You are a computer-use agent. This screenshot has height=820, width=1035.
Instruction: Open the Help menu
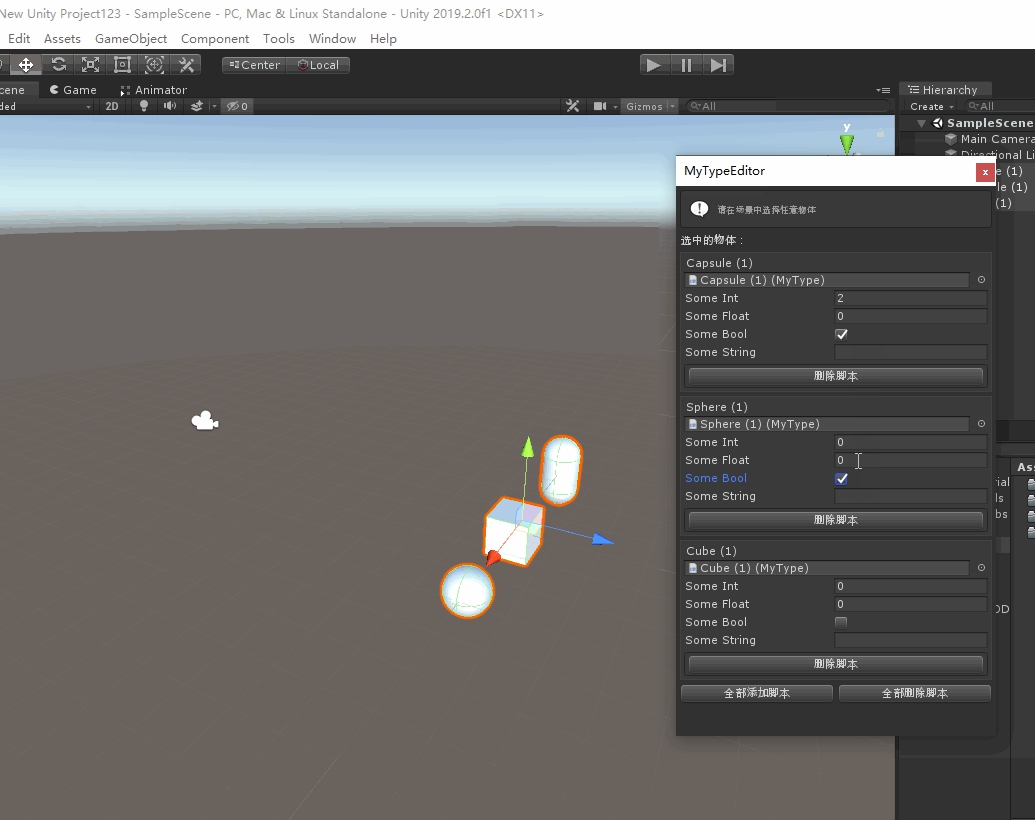click(383, 38)
